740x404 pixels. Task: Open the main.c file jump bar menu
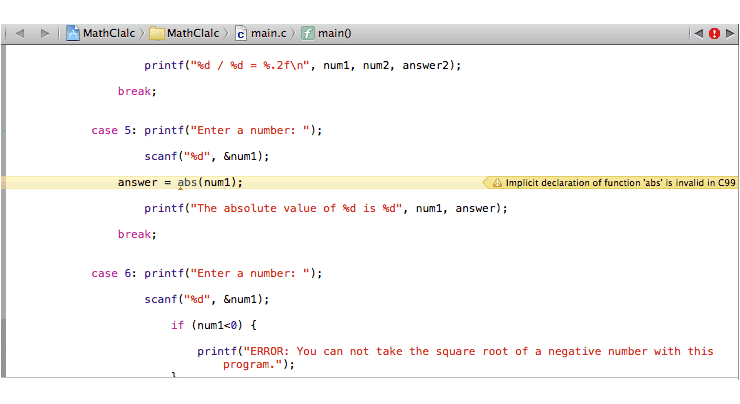(x=268, y=33)
